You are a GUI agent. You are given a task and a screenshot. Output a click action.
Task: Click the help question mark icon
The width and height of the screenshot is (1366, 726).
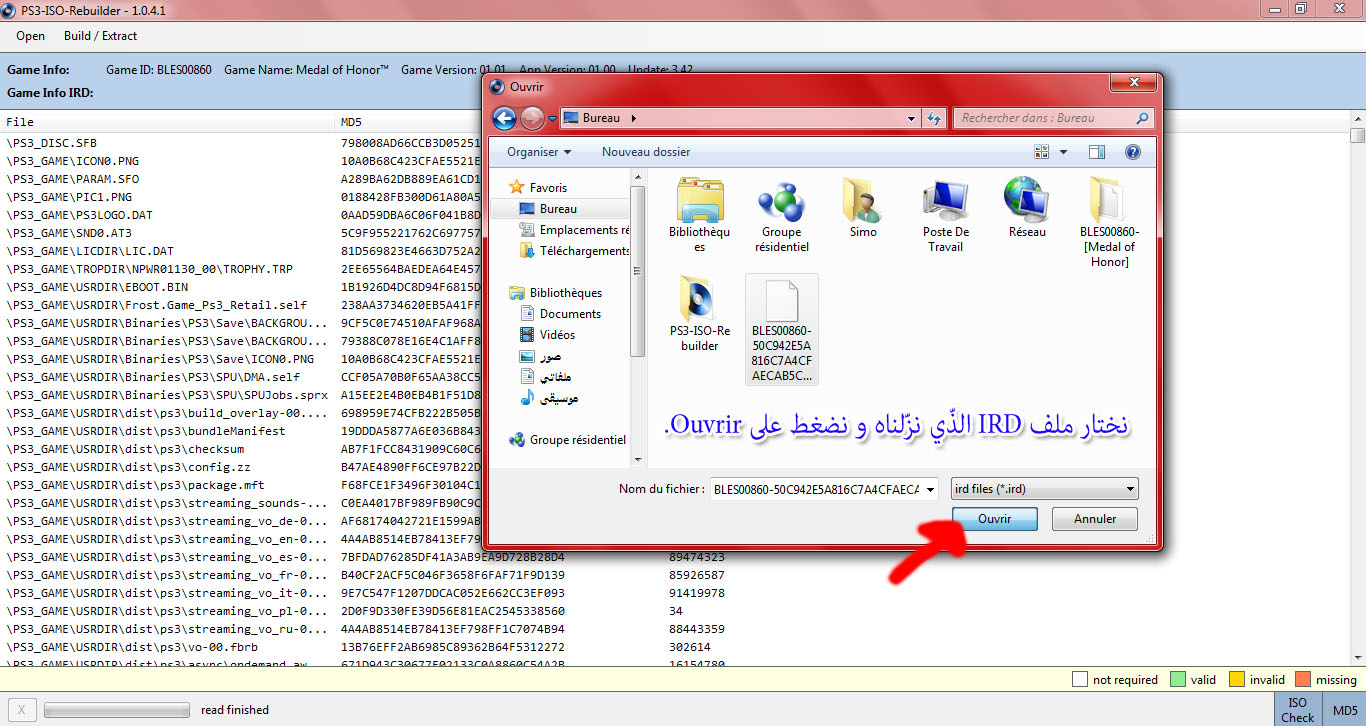(x=1132, y=152)
